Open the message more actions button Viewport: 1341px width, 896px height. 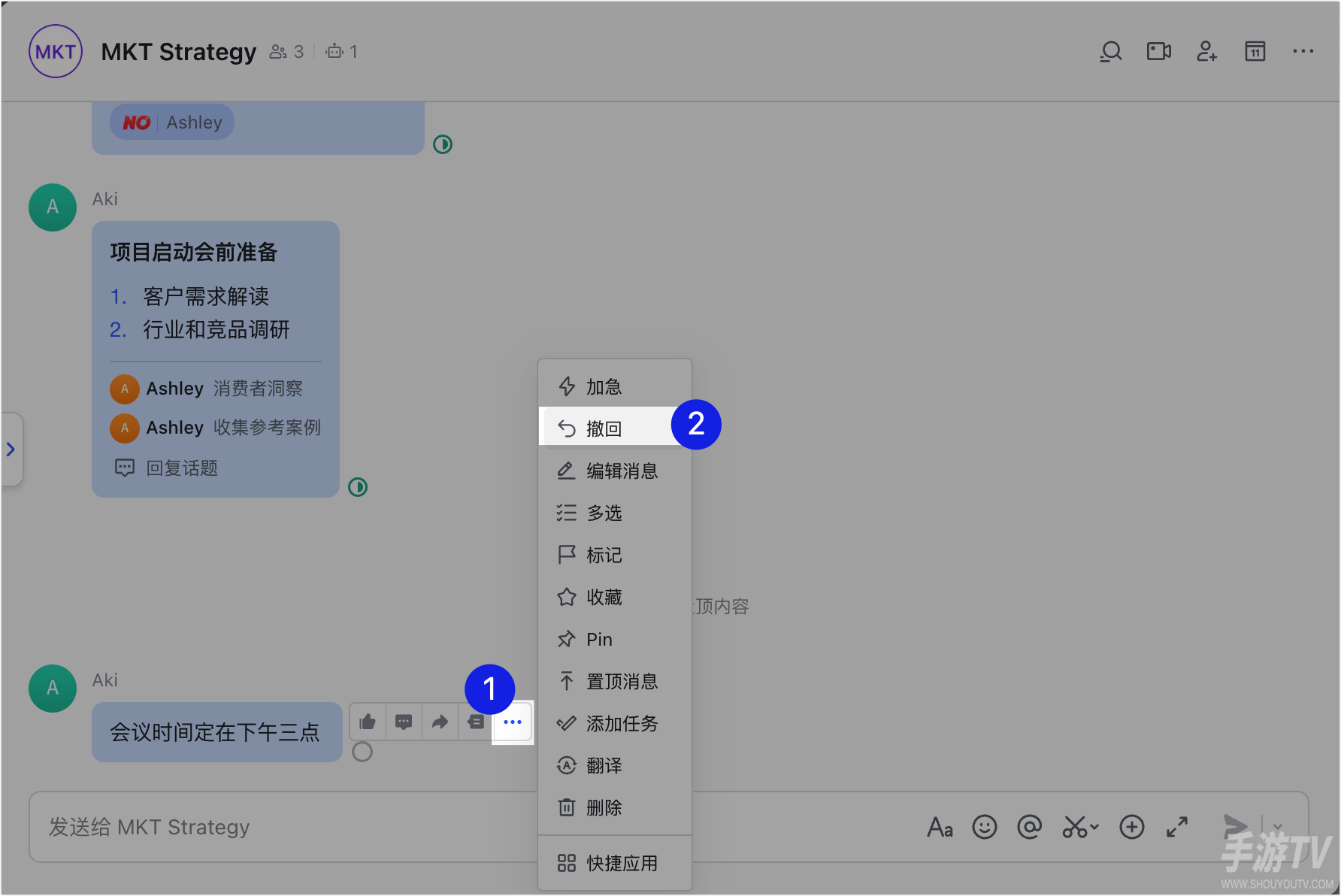pyautogui.click(x=513, y=722)
